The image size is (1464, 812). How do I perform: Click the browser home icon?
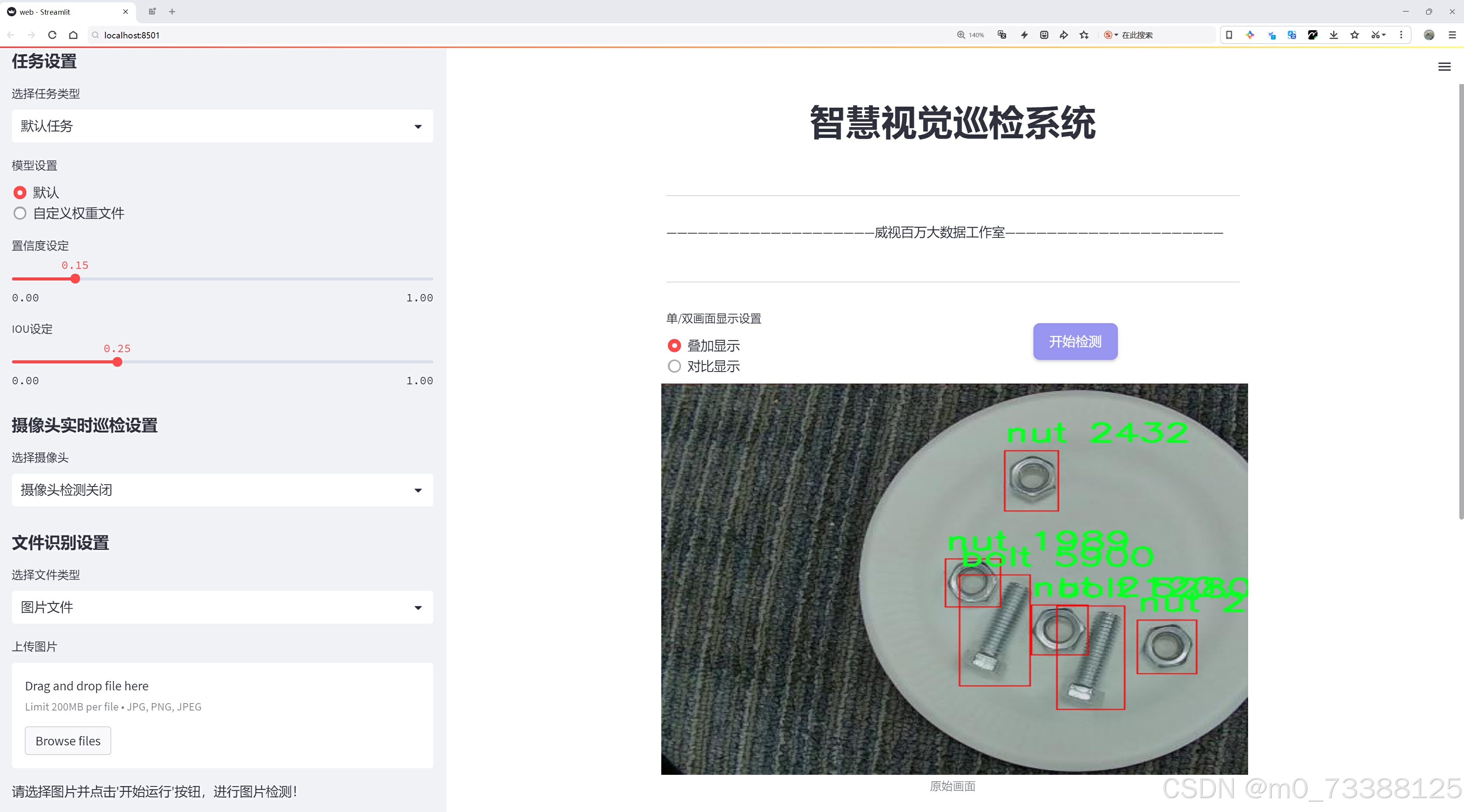73,35
